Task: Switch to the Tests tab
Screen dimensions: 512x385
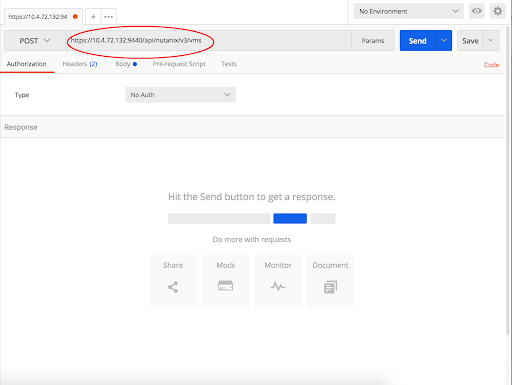Action: [x=229, y=64]
